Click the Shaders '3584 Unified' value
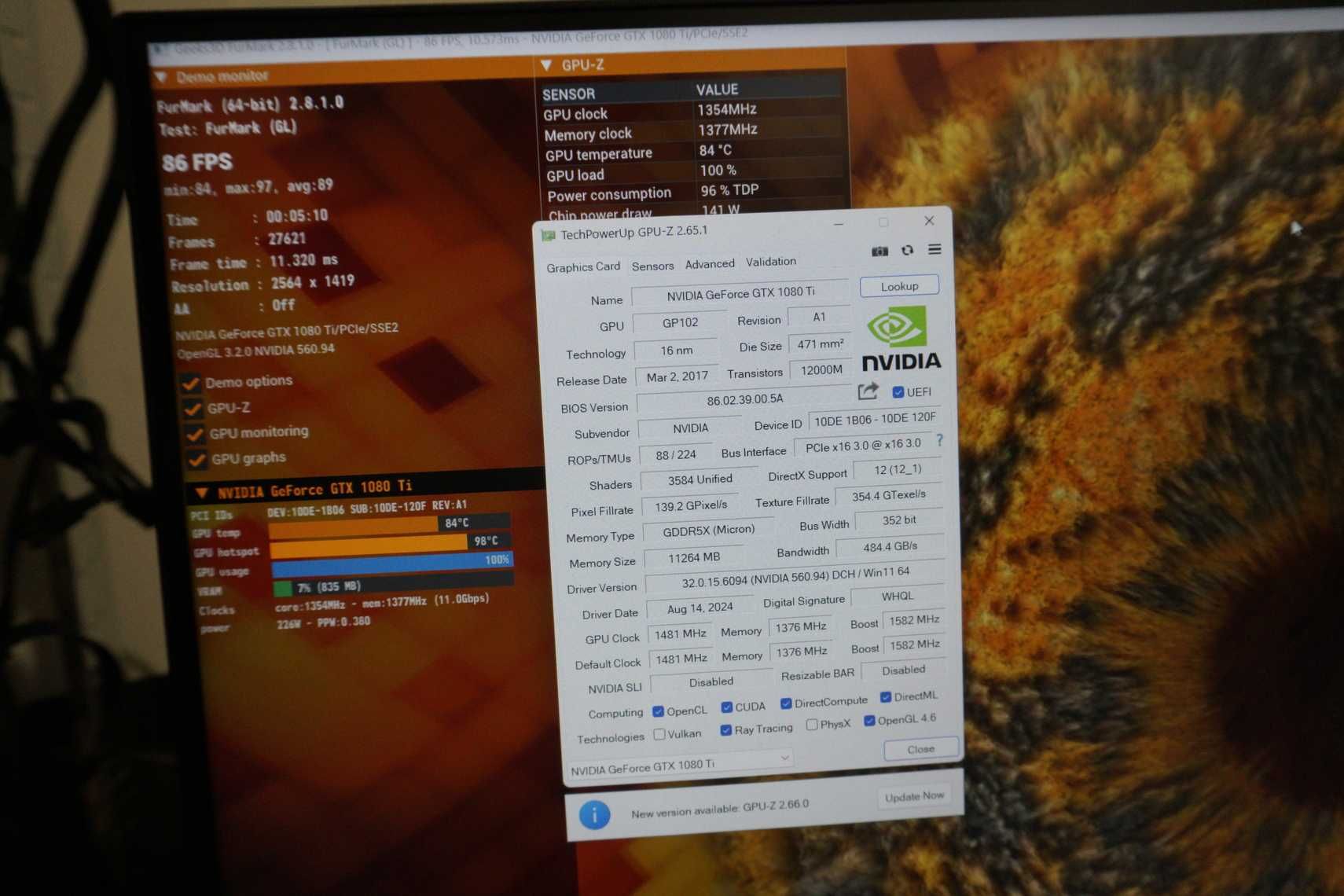Screen dimensions: 1344x896 tap(700, 479)
